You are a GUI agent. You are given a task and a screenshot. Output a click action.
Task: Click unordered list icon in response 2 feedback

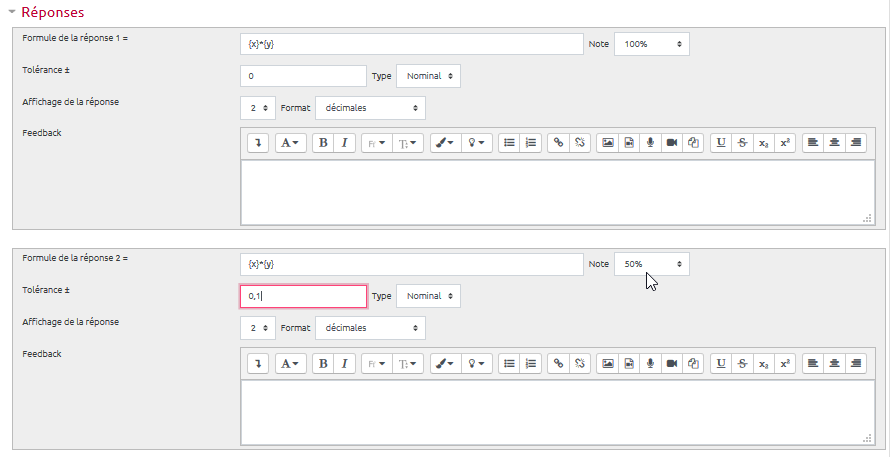pos(509,364)
